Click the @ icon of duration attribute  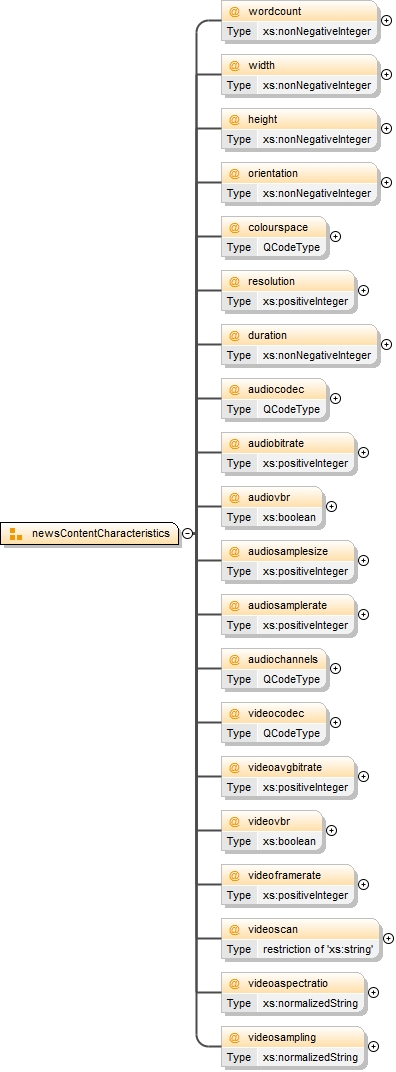point(235,336)
